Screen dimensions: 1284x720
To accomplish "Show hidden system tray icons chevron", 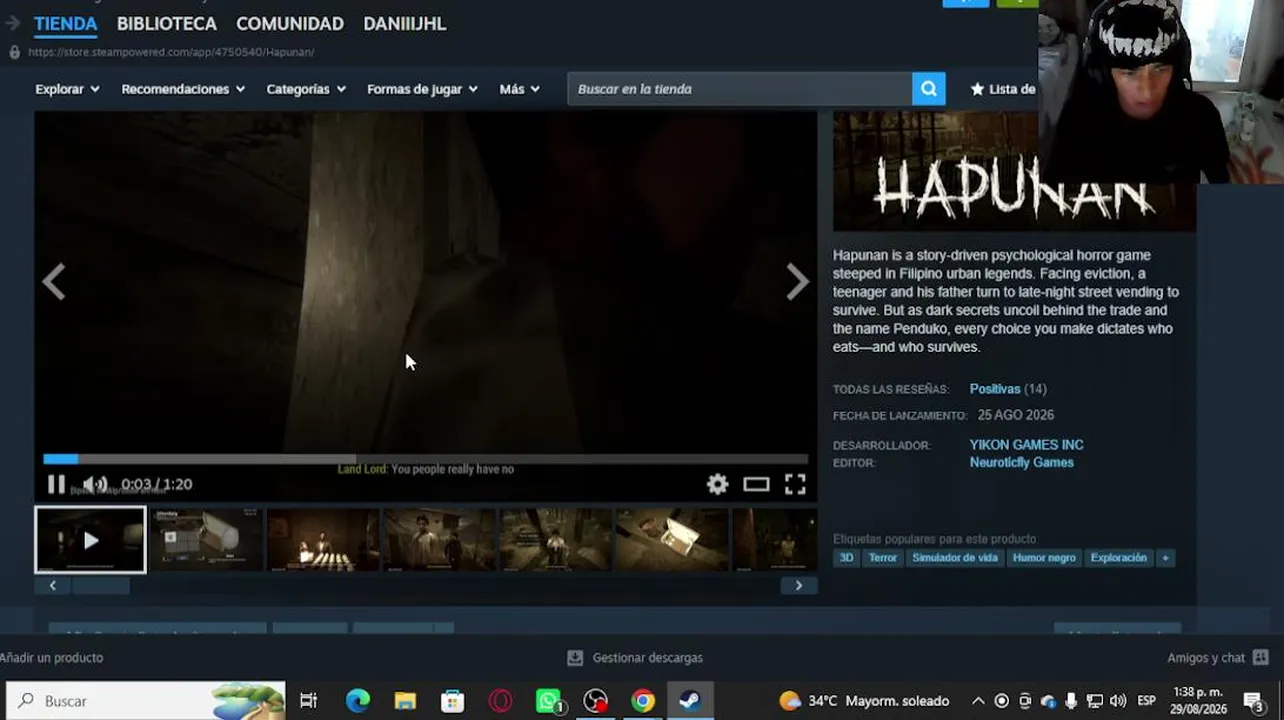I will [978, 701].
